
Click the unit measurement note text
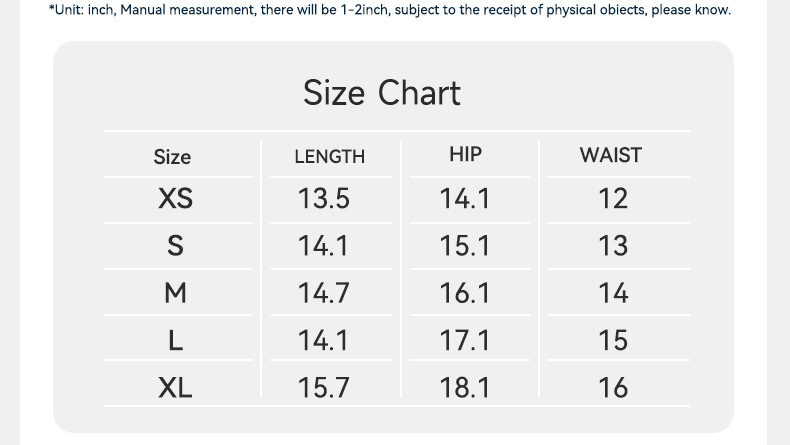click(x=390, y=10)
